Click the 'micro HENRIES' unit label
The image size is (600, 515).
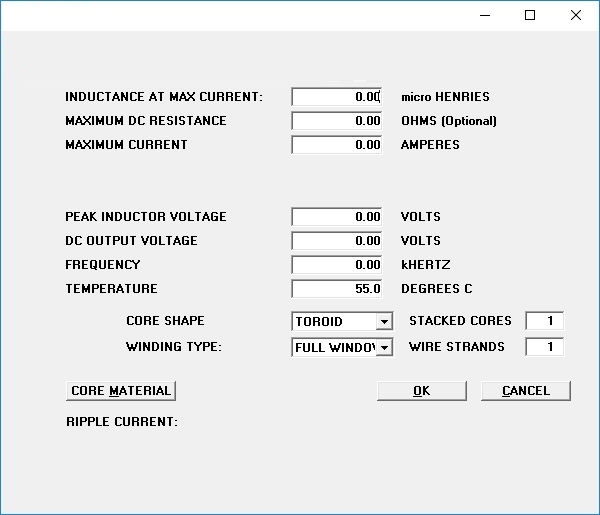point(445,97)
